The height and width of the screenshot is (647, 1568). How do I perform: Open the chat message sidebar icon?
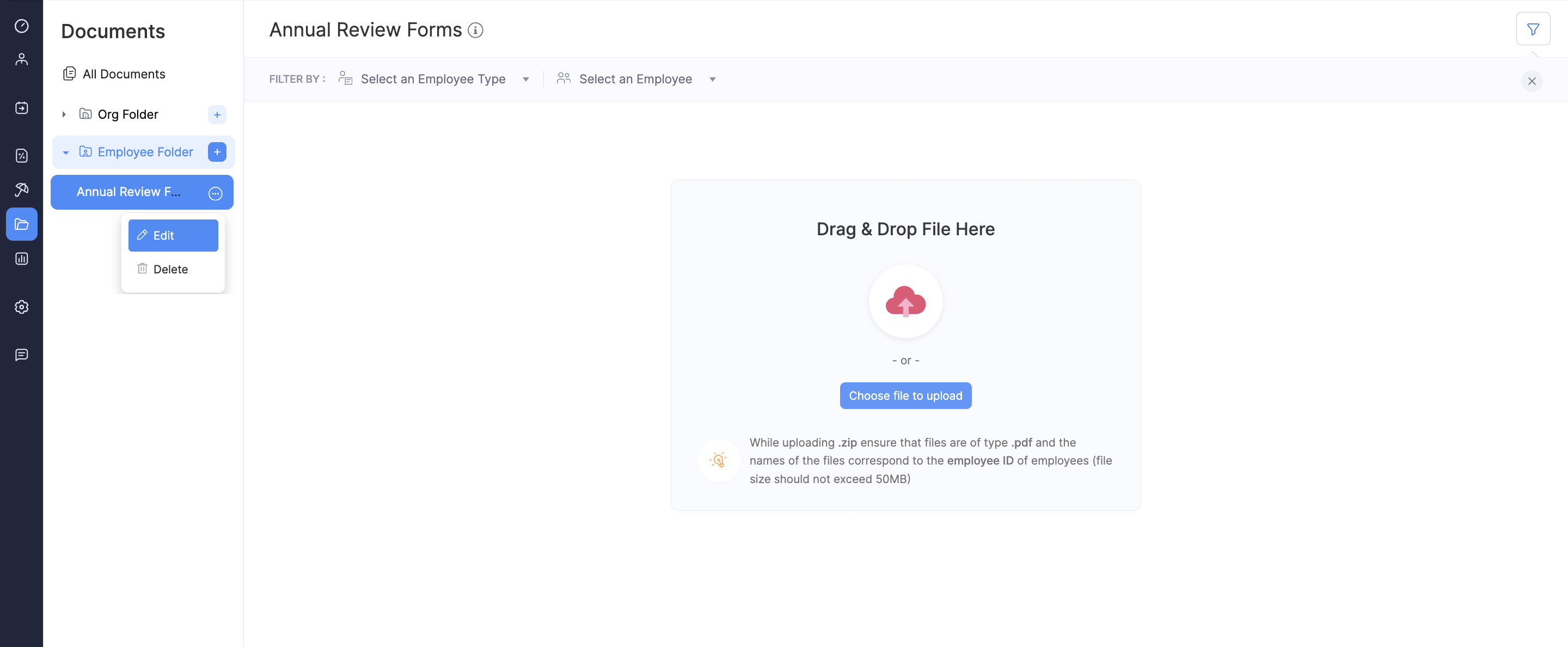click(21, 355)
